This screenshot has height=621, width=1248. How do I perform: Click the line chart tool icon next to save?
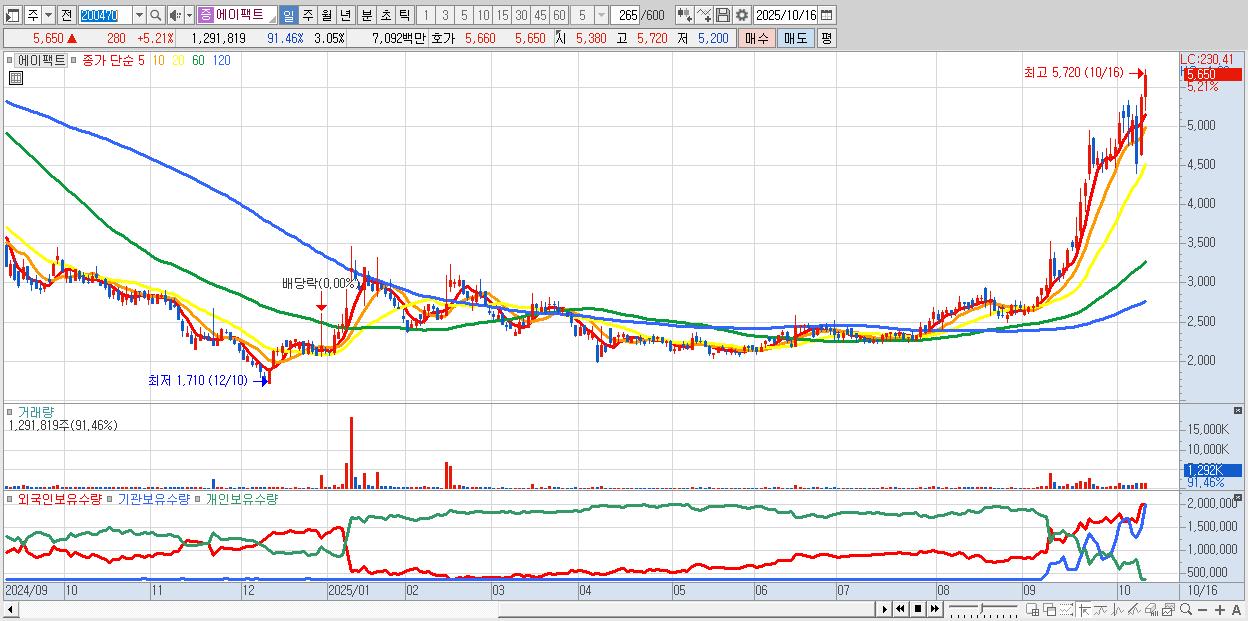pos(704,15)
